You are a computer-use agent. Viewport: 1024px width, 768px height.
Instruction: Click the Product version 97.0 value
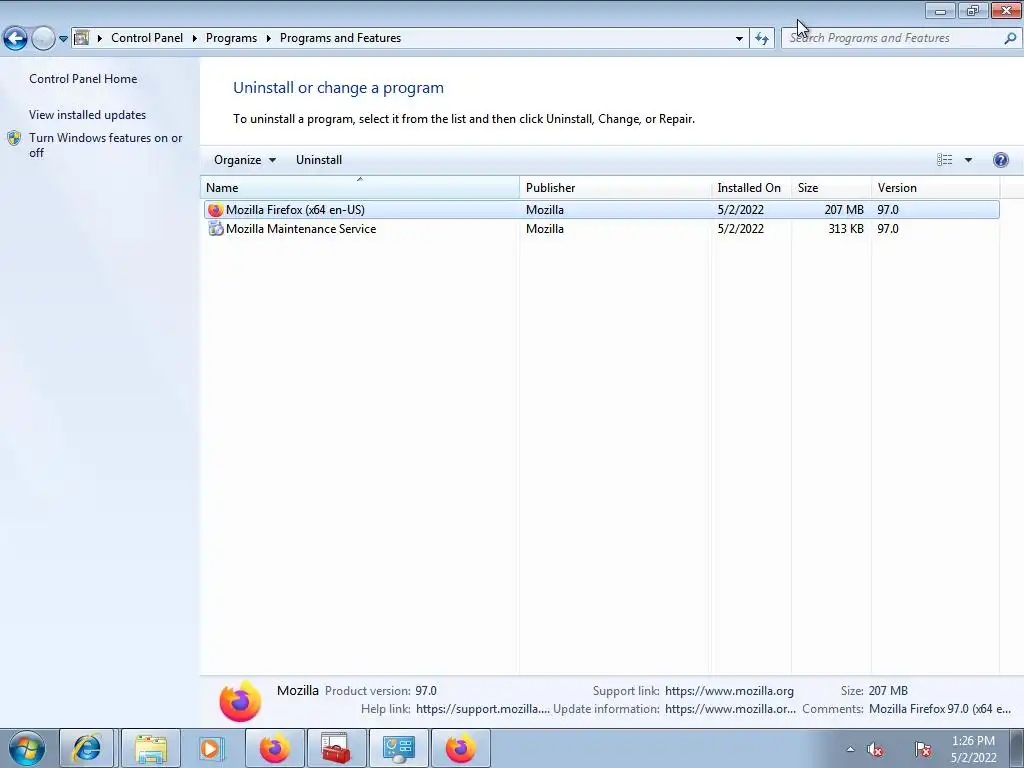coord(426,691)
